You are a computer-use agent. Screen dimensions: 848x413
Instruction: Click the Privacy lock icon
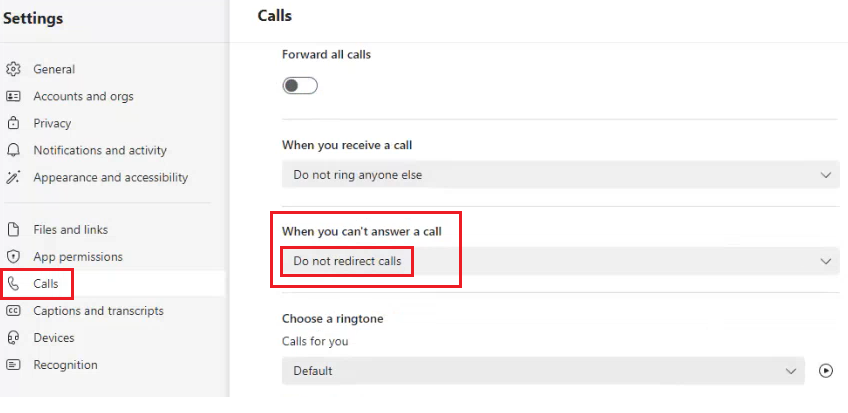pos(13,123)
